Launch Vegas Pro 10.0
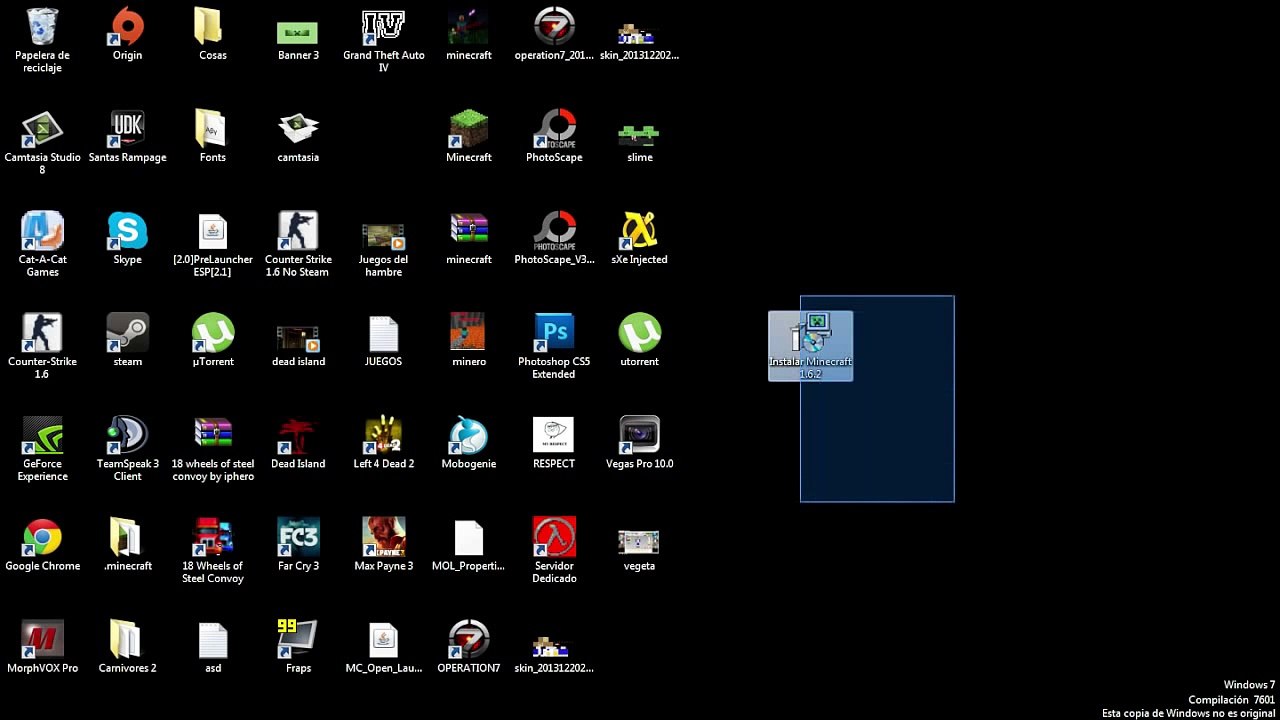Viewport: 1280px width, 720px height. pyautogui.click(x=640, y=443)
